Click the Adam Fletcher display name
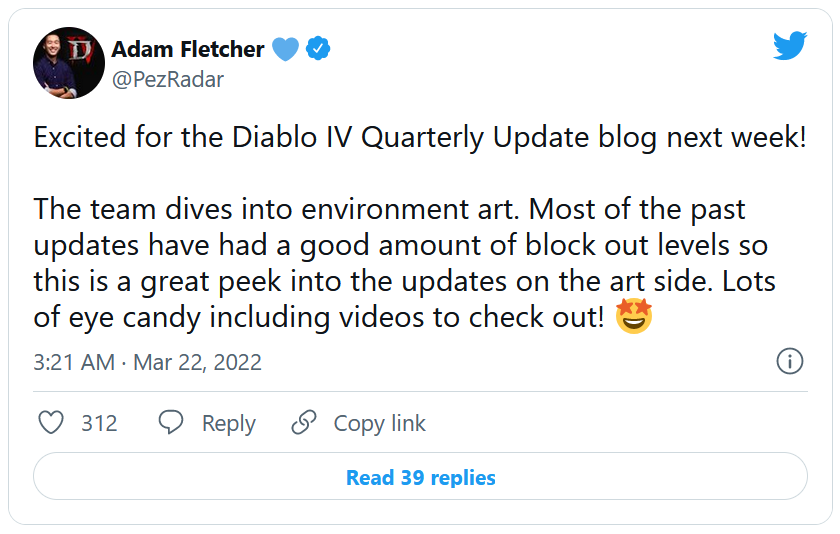This screenshot has width=840, height=534. 188,49
